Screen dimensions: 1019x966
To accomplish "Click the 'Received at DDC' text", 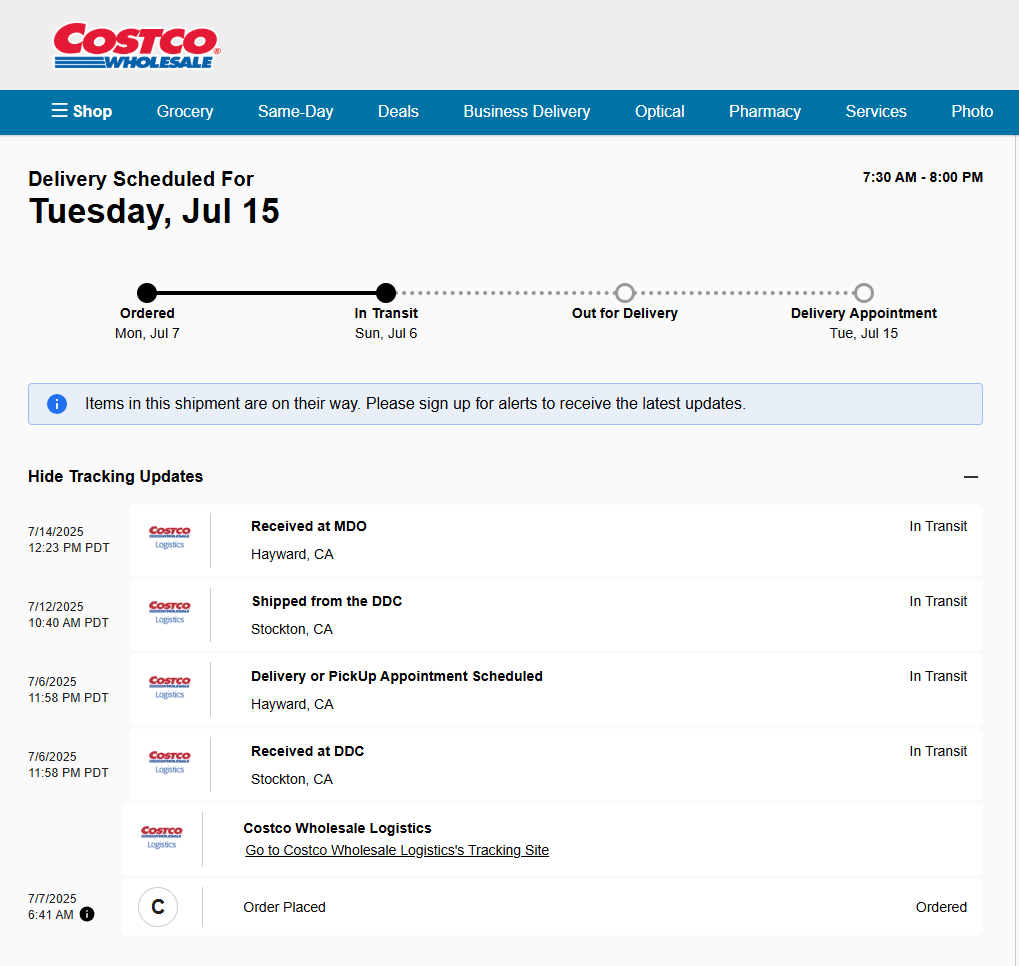I will click(307, 751).
